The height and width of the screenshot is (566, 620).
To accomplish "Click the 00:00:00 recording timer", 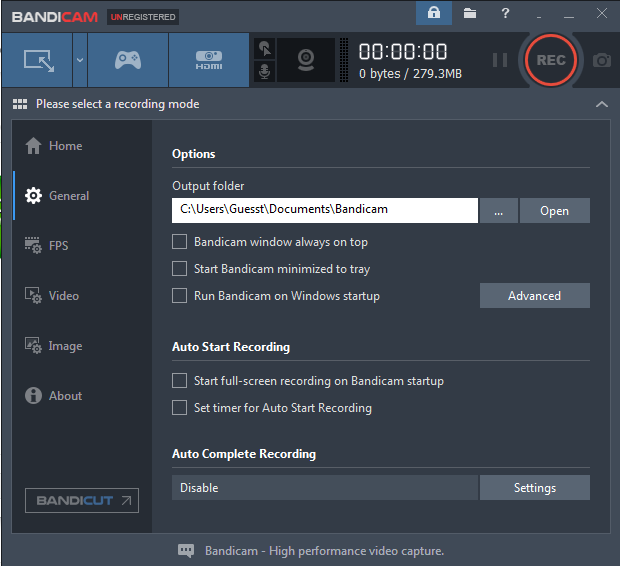I will tap(403, 52).
